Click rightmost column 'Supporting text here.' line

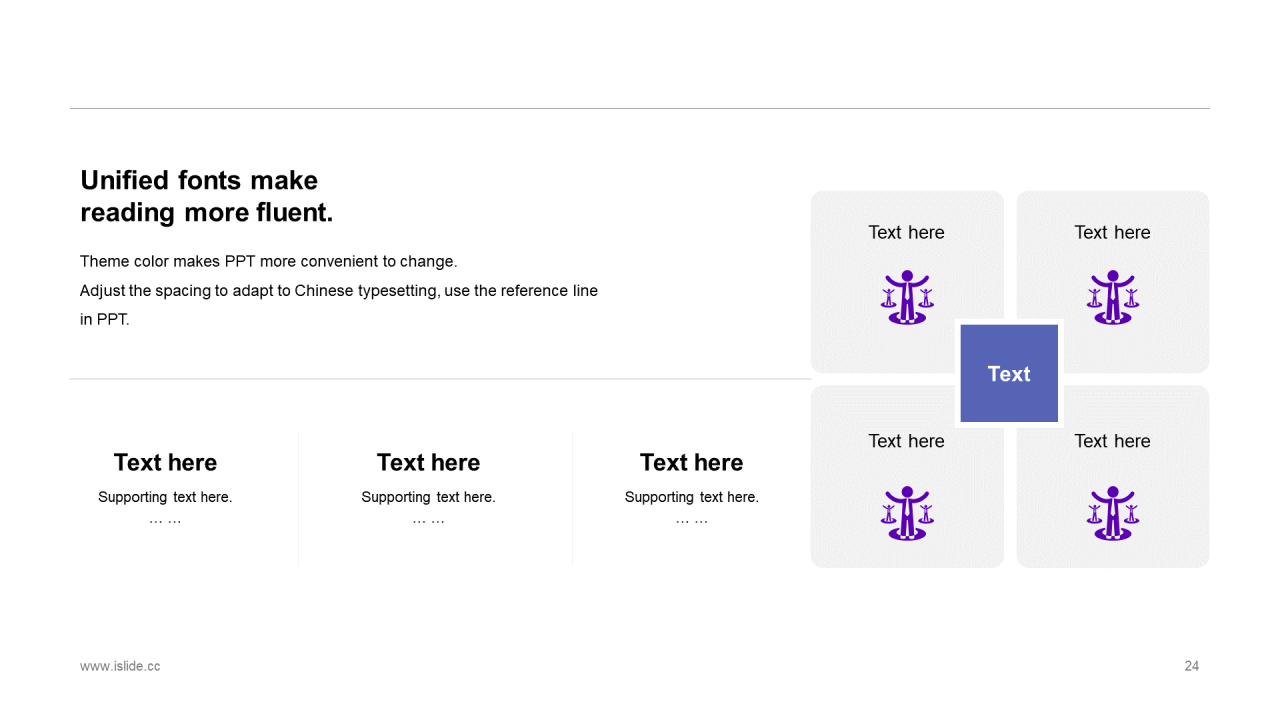click(x=691, y=497)
